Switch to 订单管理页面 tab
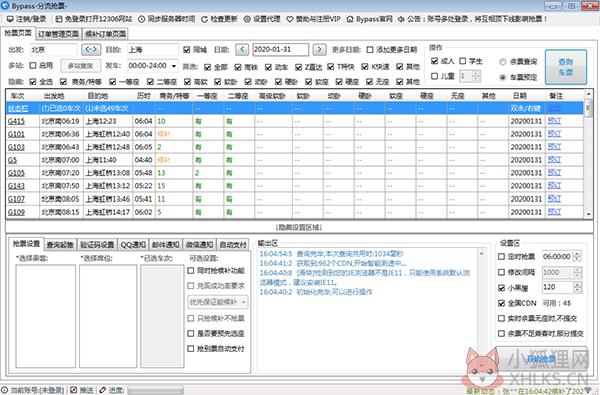600x395 pixels. (x=59, y=34)
